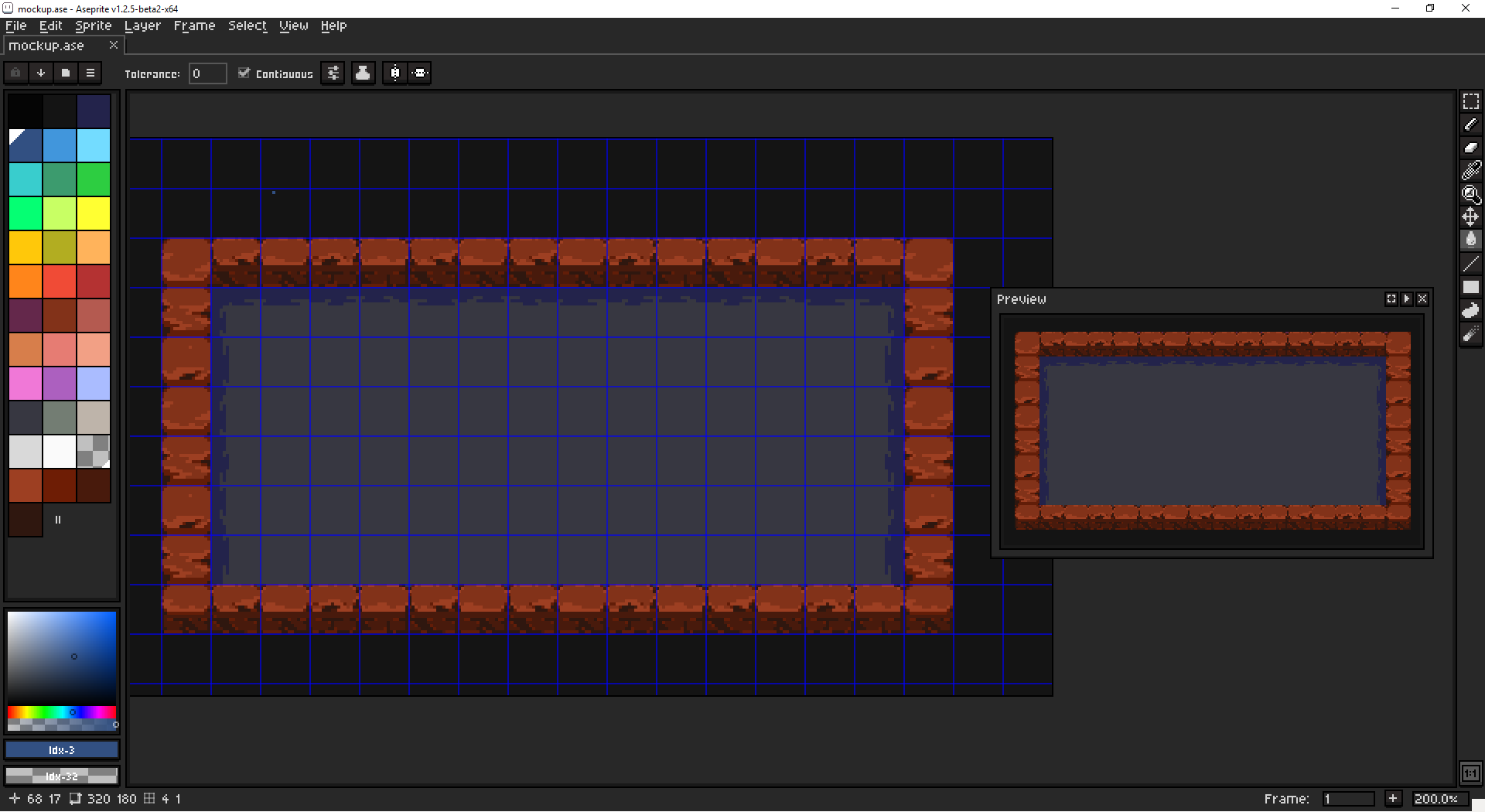Select the Eyedropper tool
Screen dimensions: 1485x812
1470,171
